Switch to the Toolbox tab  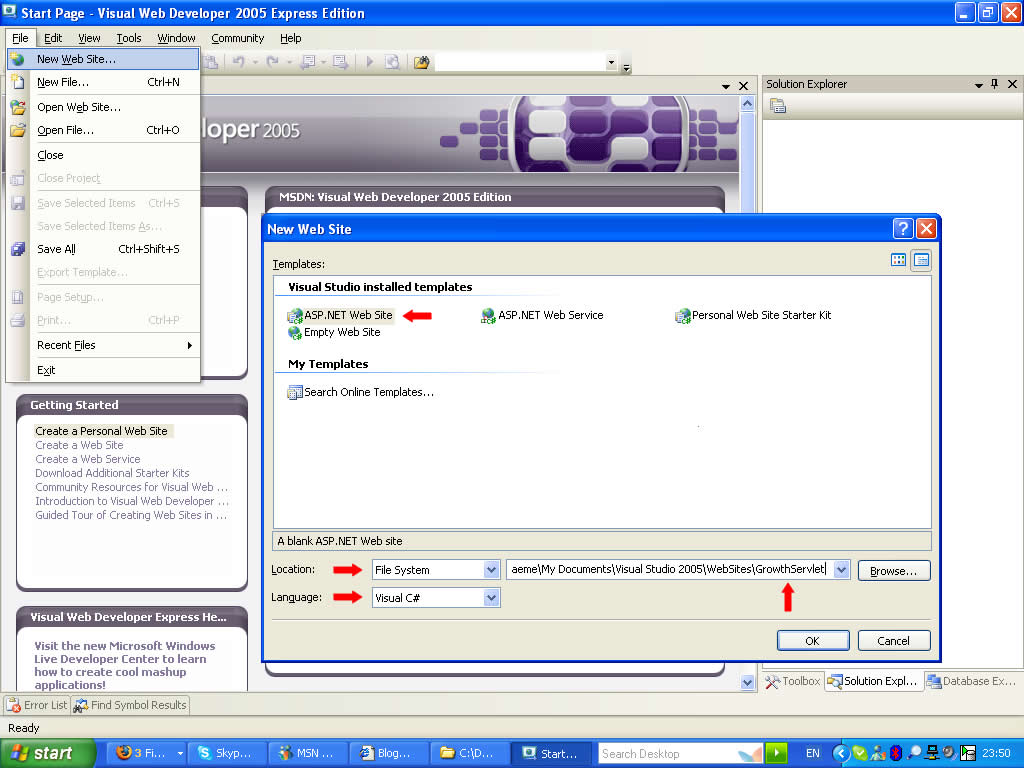(793, 681)
